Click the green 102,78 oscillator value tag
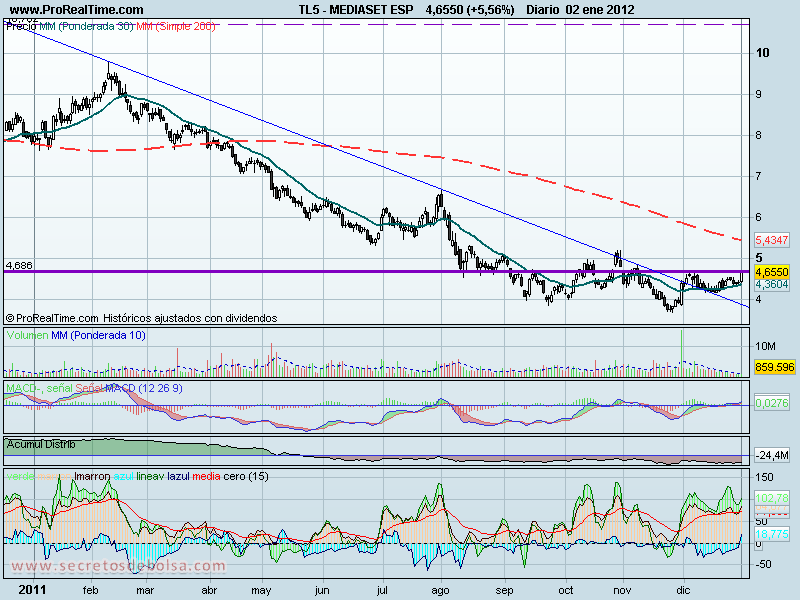The image size is (800, 600). [x=771, y=497]
